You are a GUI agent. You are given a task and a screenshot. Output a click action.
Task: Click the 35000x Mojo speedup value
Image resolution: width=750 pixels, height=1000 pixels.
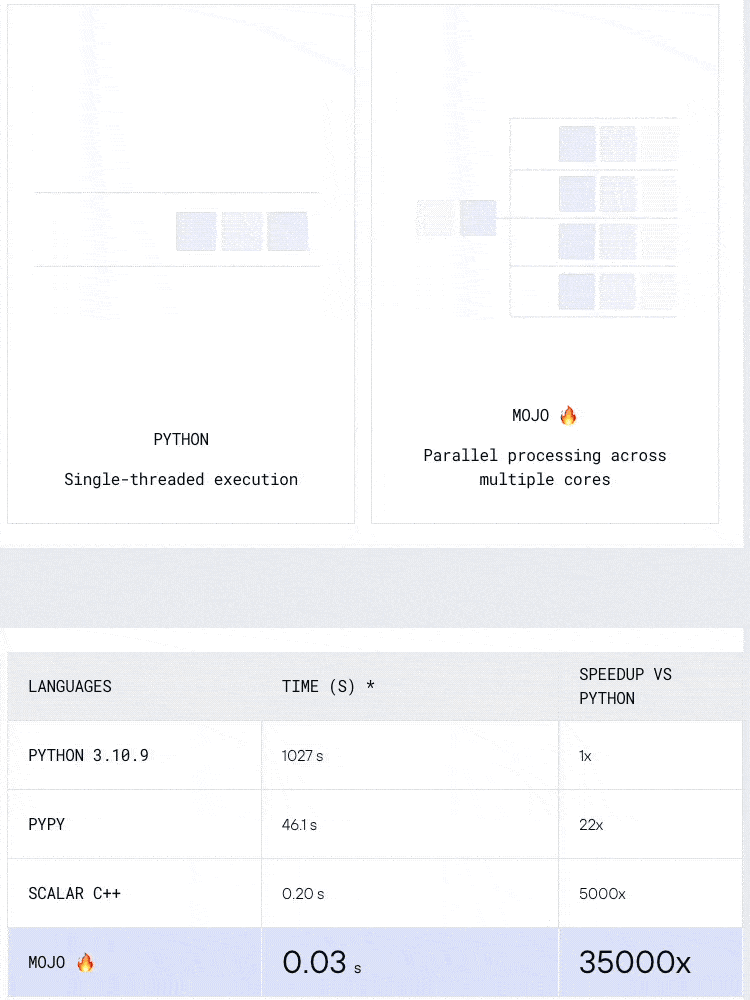(635, 963)
